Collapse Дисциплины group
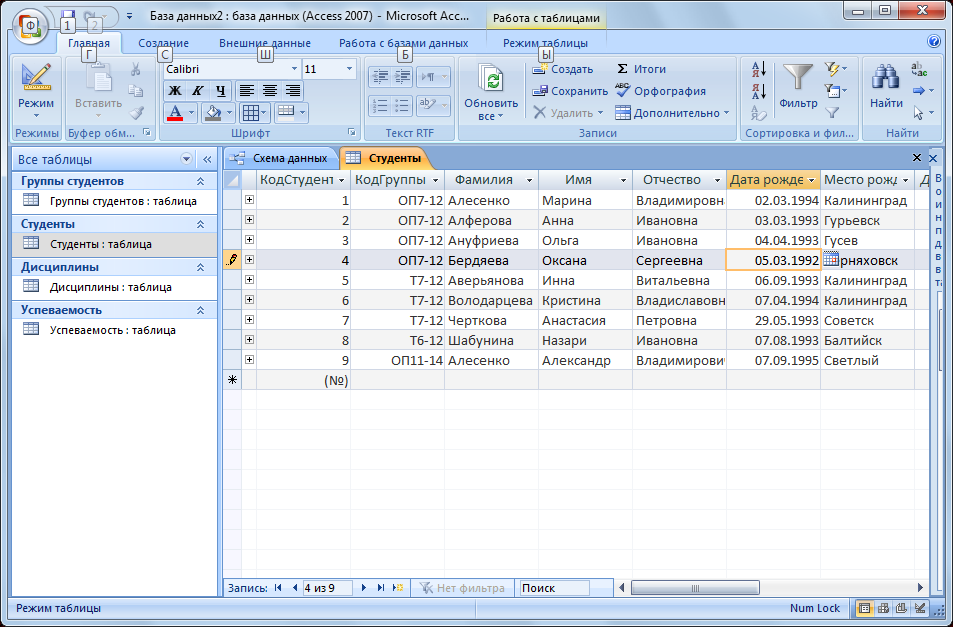The image size is (953, 627). pyautogui.click(x=200, y=267)
